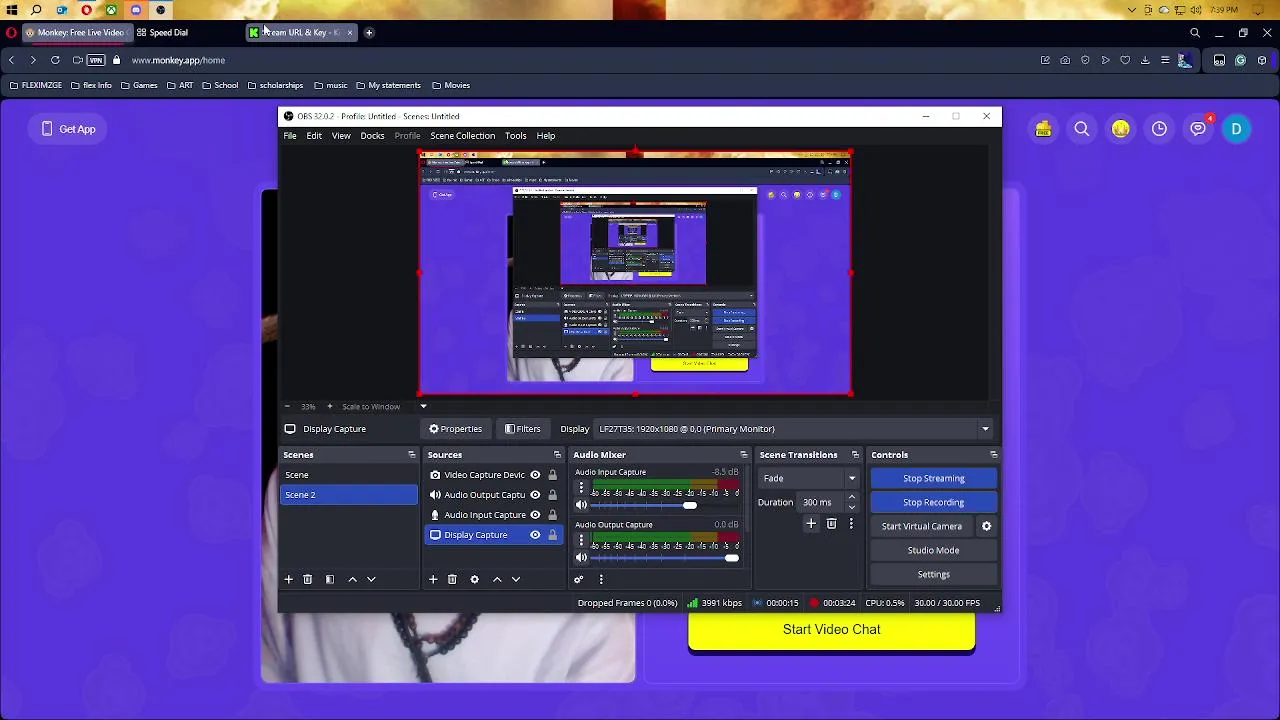The image size is (1280, 720).
Task: Move scene down arrow in Scenes dock
Action: [x=371, y=579]
